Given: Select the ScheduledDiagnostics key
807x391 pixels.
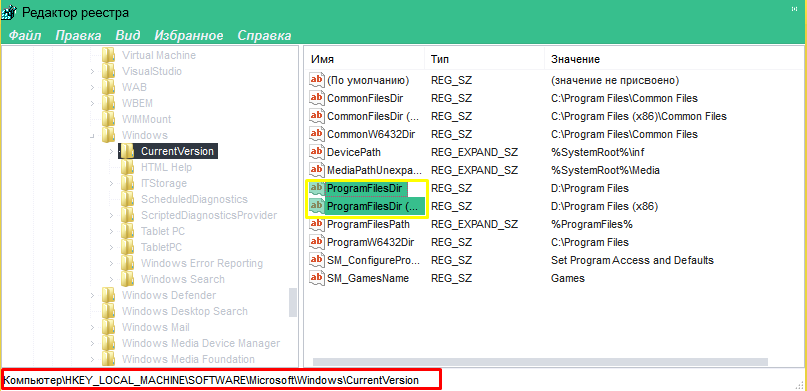Looking at the screenshot, I should tap(194, 199).
